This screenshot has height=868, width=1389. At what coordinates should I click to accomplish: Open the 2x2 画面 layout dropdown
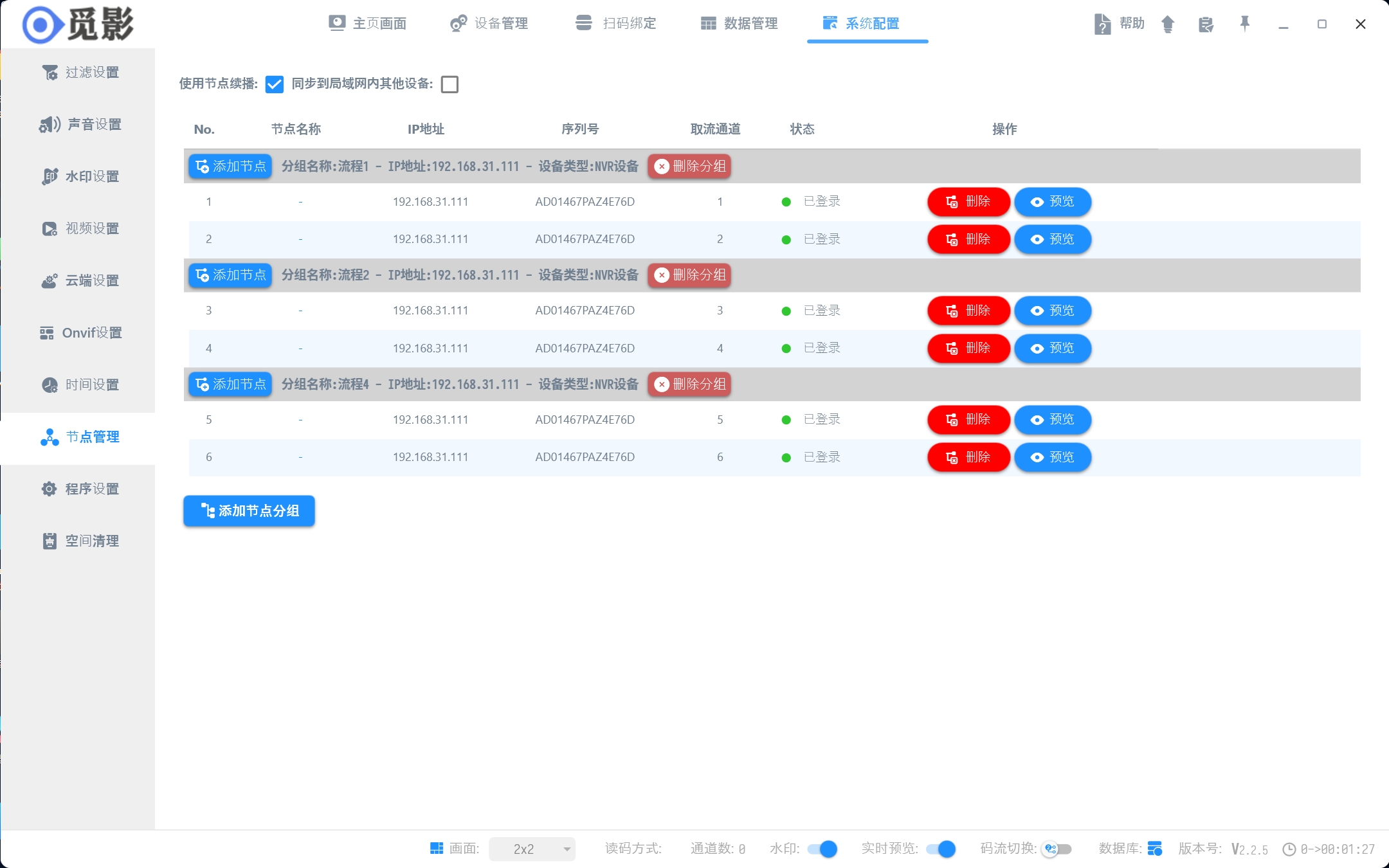click(532, 849)
